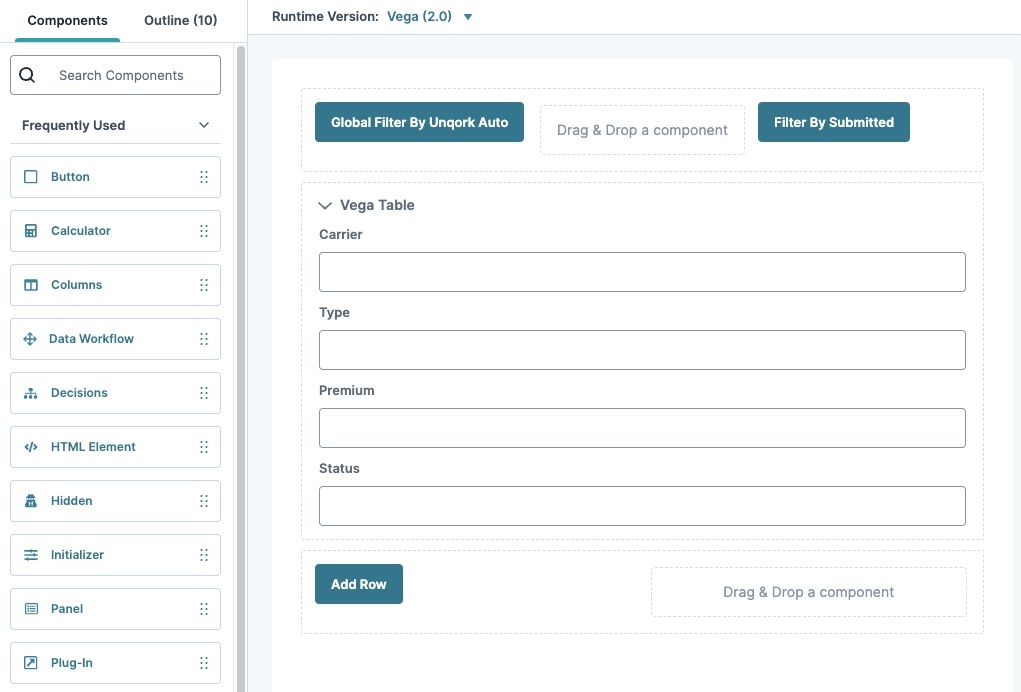Click the Hidden component icon
Image resolution: width=1021 pixels, height=692 pixels.
(31, 501)
